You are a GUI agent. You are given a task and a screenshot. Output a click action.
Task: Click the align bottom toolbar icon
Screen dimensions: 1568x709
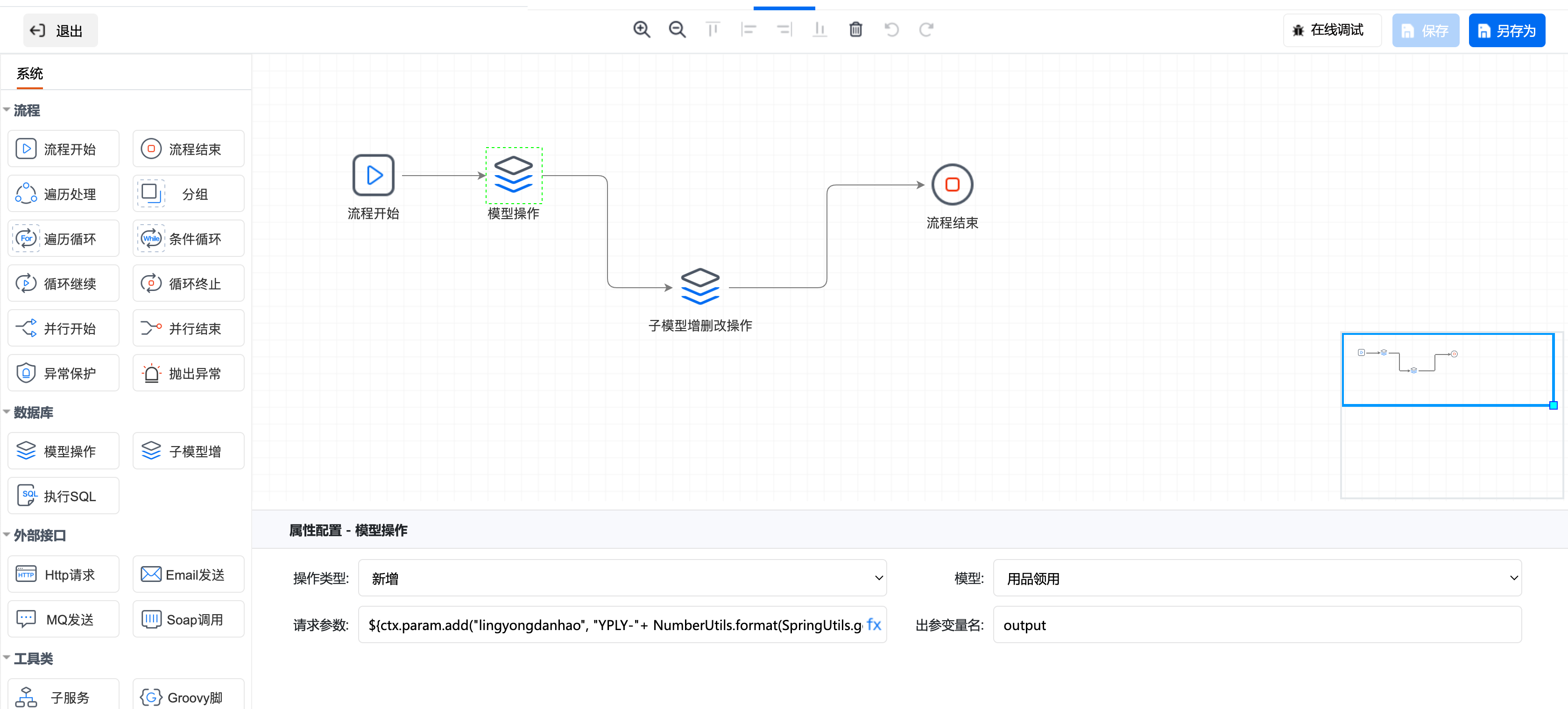pos(819,29)
